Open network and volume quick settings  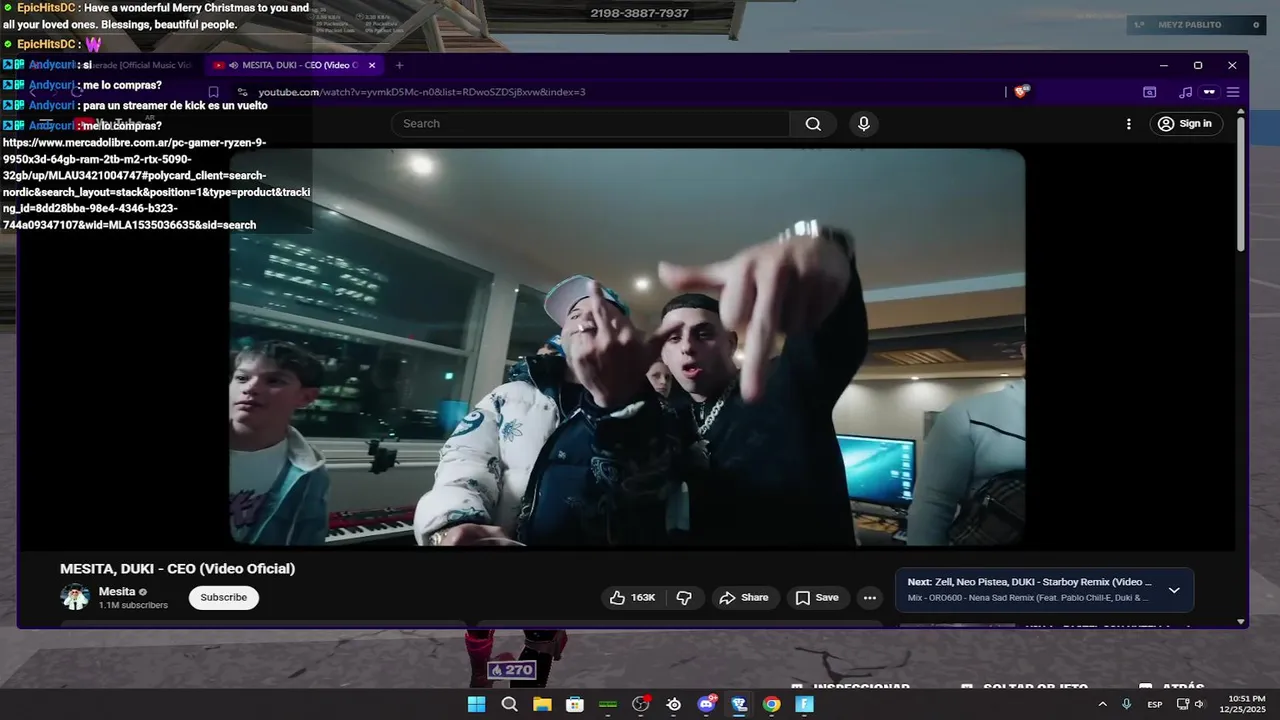click(1190, 704)
